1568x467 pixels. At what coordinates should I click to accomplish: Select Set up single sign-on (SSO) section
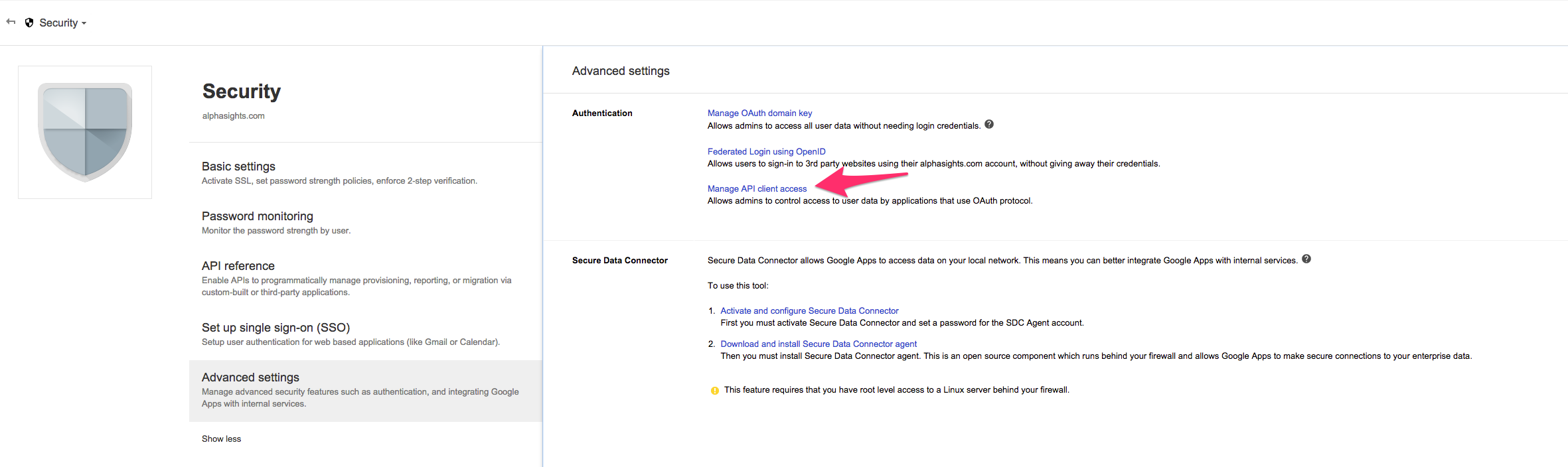click(366, 334)
